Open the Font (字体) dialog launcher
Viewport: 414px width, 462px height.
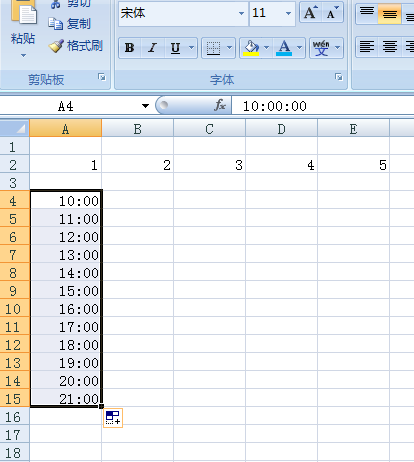click(339, 77)
